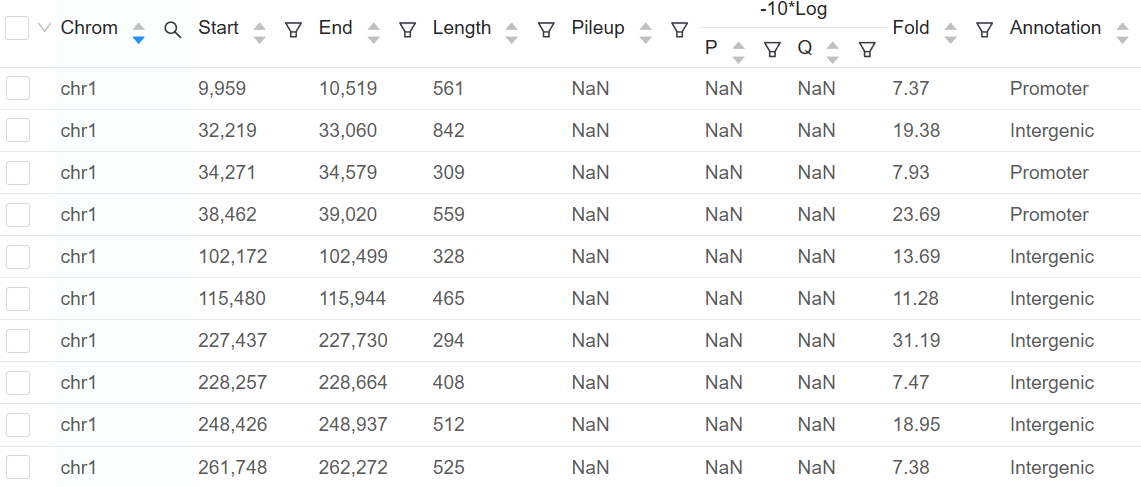Open the Q column filter icon
1141x487 pixels.
click(x=866, y=50)
